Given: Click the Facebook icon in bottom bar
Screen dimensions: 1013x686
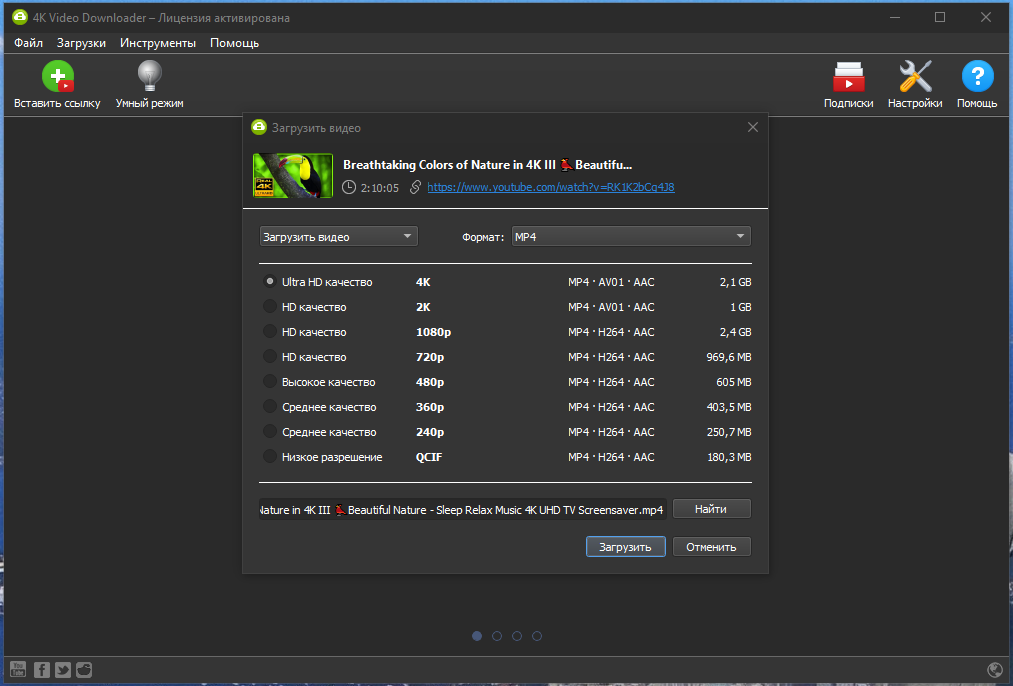Looking at the screenshot, I should (41, 669).
